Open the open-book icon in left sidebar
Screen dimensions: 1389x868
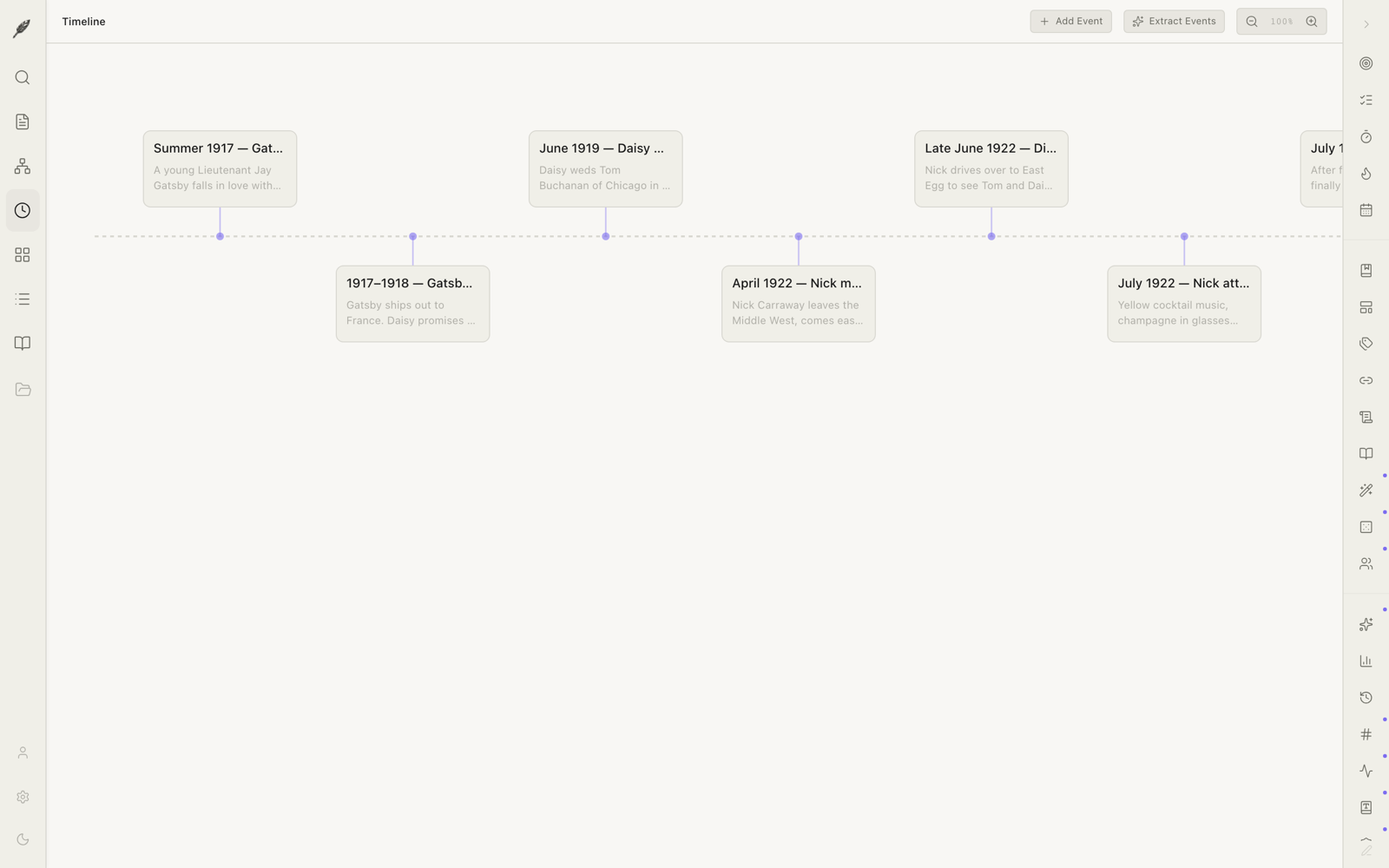tap(23, 344)
